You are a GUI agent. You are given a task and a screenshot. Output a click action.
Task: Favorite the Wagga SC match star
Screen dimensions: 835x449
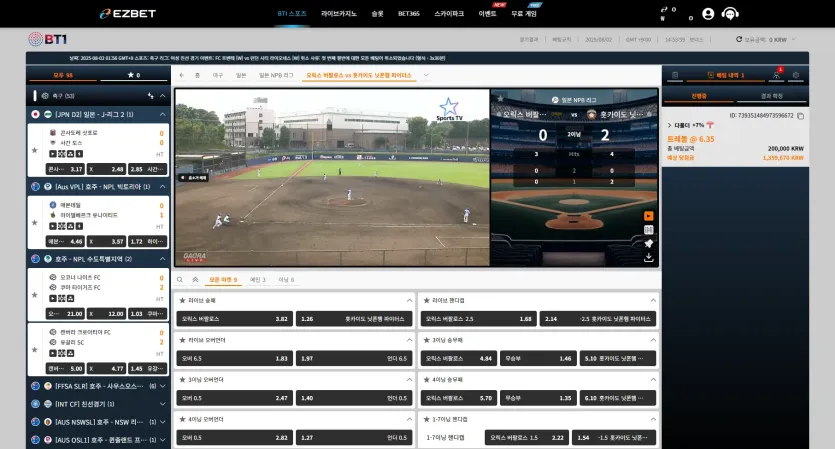pyautogui.click(x=35, y=349)
